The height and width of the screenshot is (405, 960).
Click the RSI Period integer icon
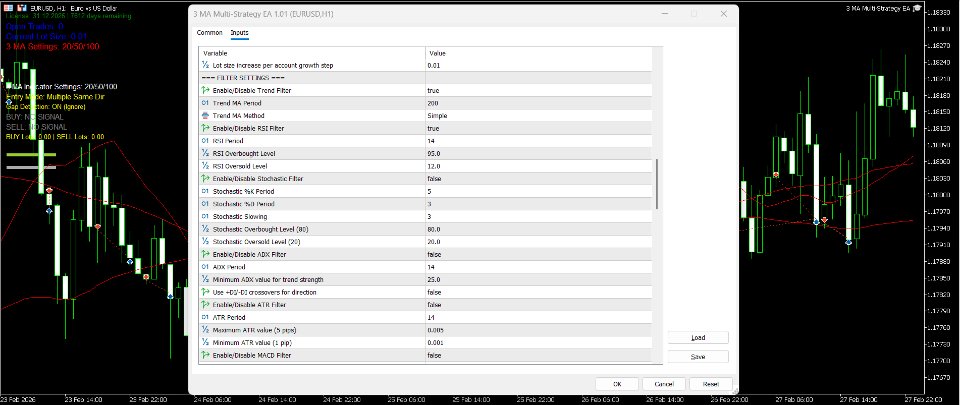(205, 141)
